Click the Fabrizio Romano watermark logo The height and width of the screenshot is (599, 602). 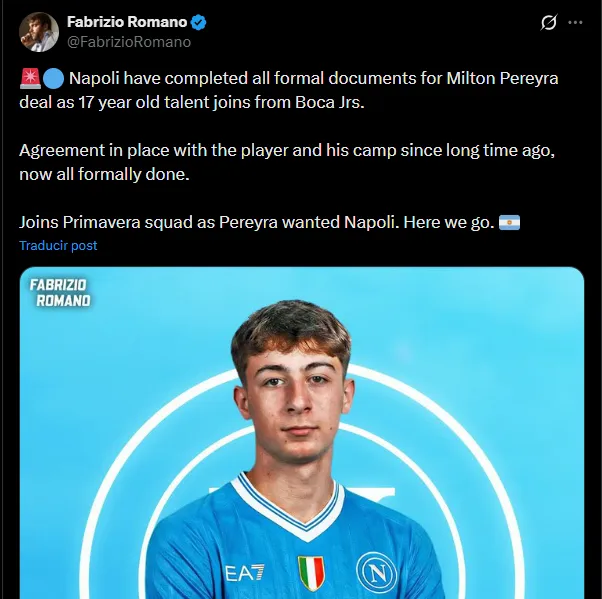coord(61,292)
